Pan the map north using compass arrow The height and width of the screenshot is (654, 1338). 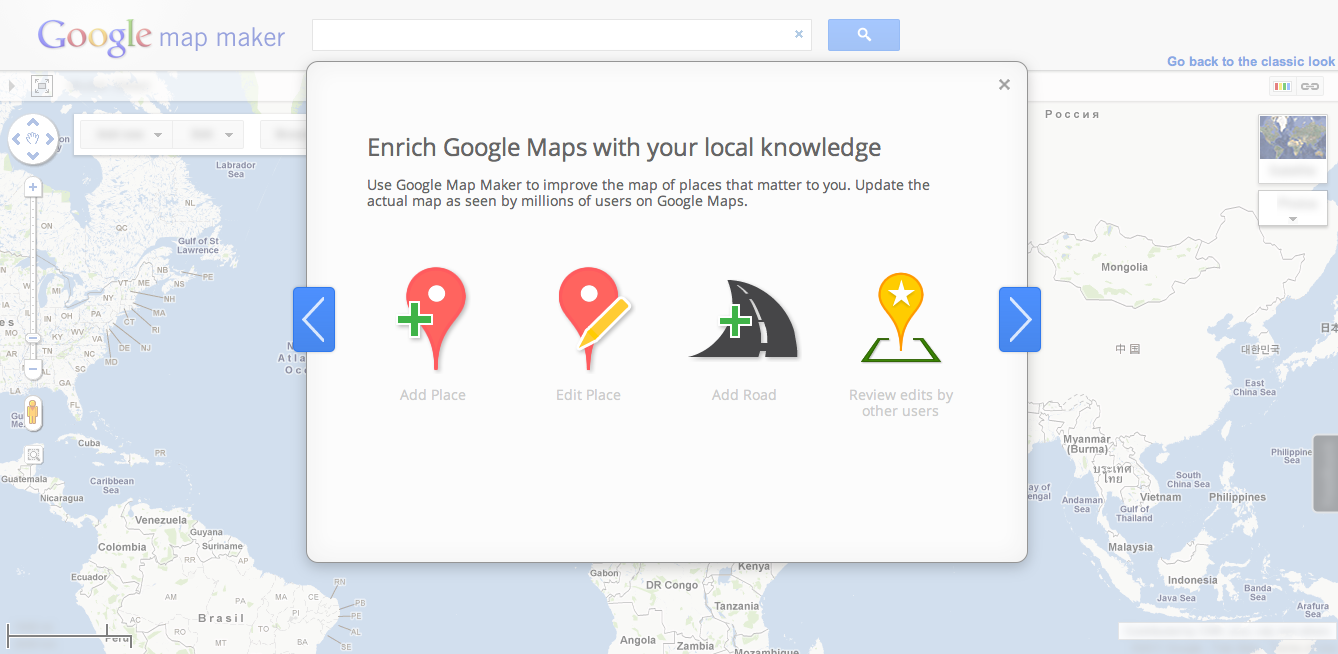pos(33,122)
